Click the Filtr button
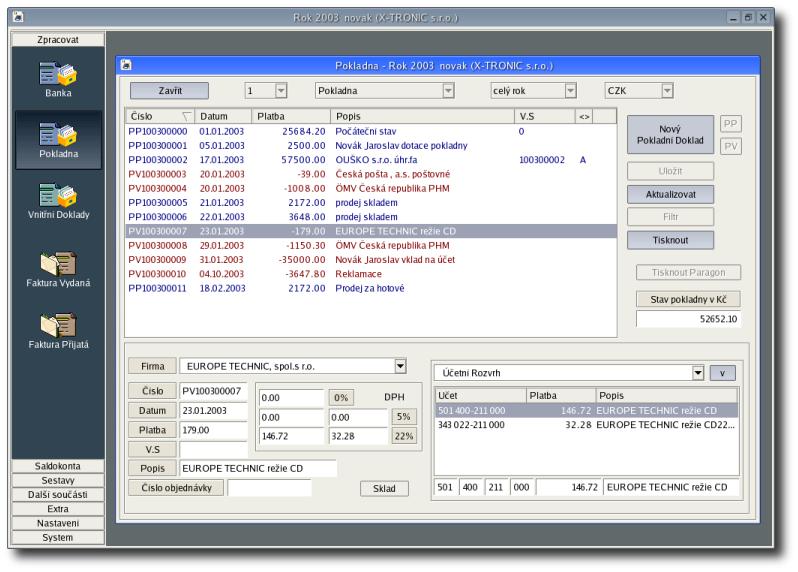The width and height of the screenshot is (798, 572). pos(670,217)
